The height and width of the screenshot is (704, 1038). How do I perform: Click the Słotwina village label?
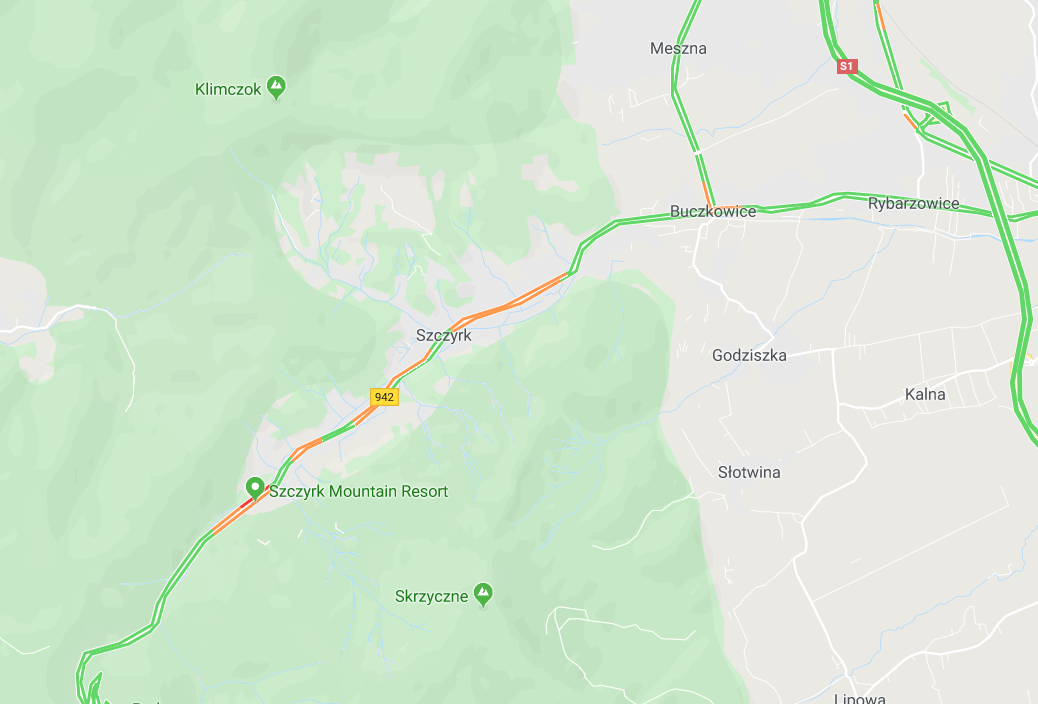pos(749,472)
